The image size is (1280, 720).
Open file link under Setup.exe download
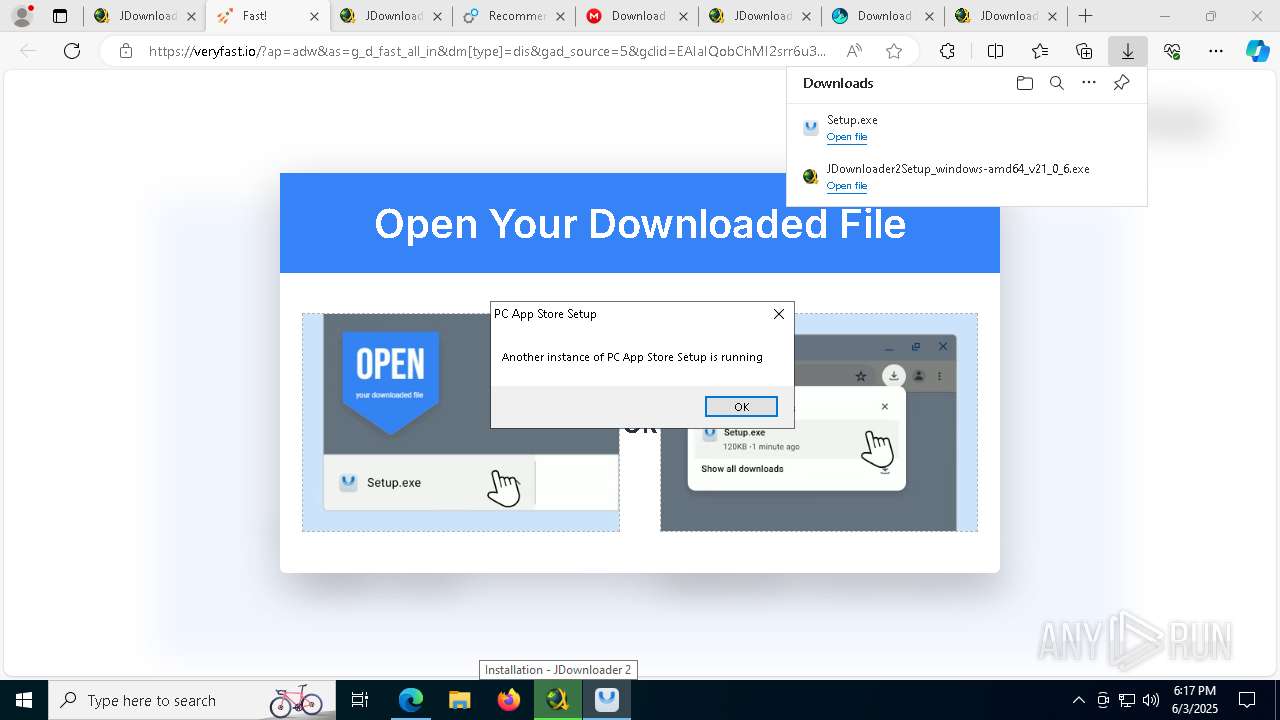(x=847, y=137)
